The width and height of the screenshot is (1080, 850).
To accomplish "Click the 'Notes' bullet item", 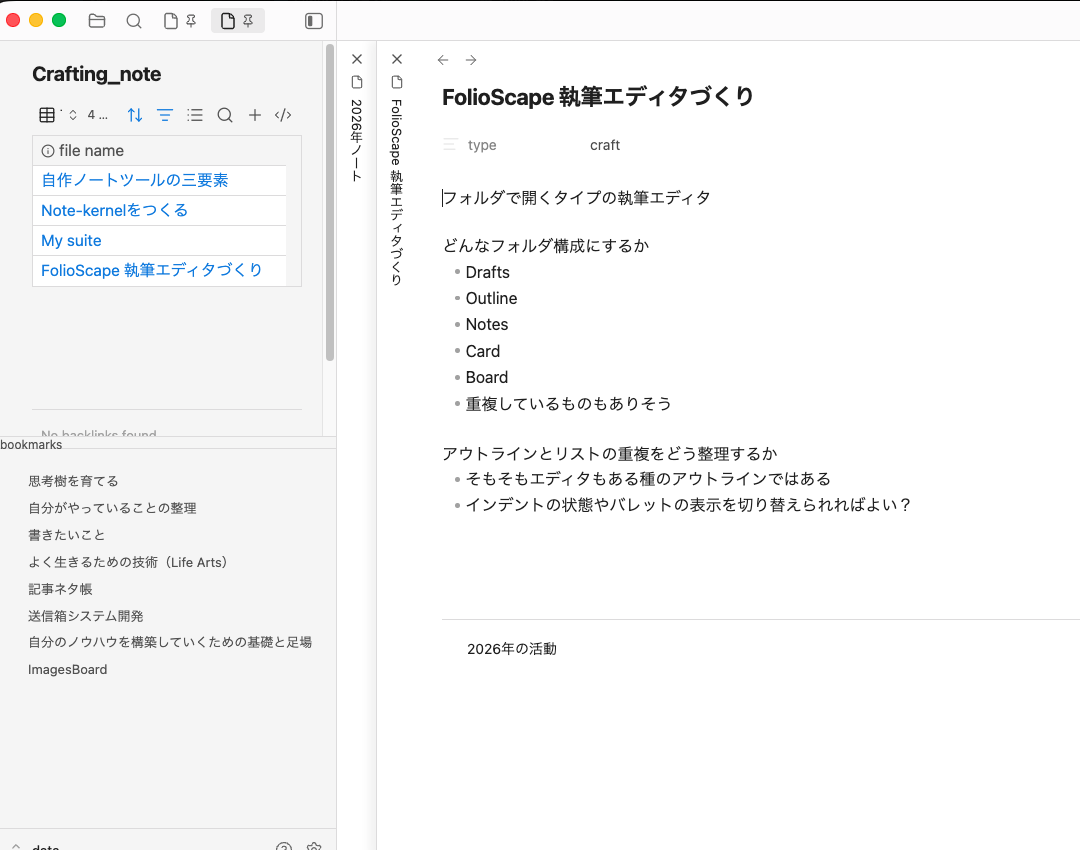I will click(x=487, y=324).
